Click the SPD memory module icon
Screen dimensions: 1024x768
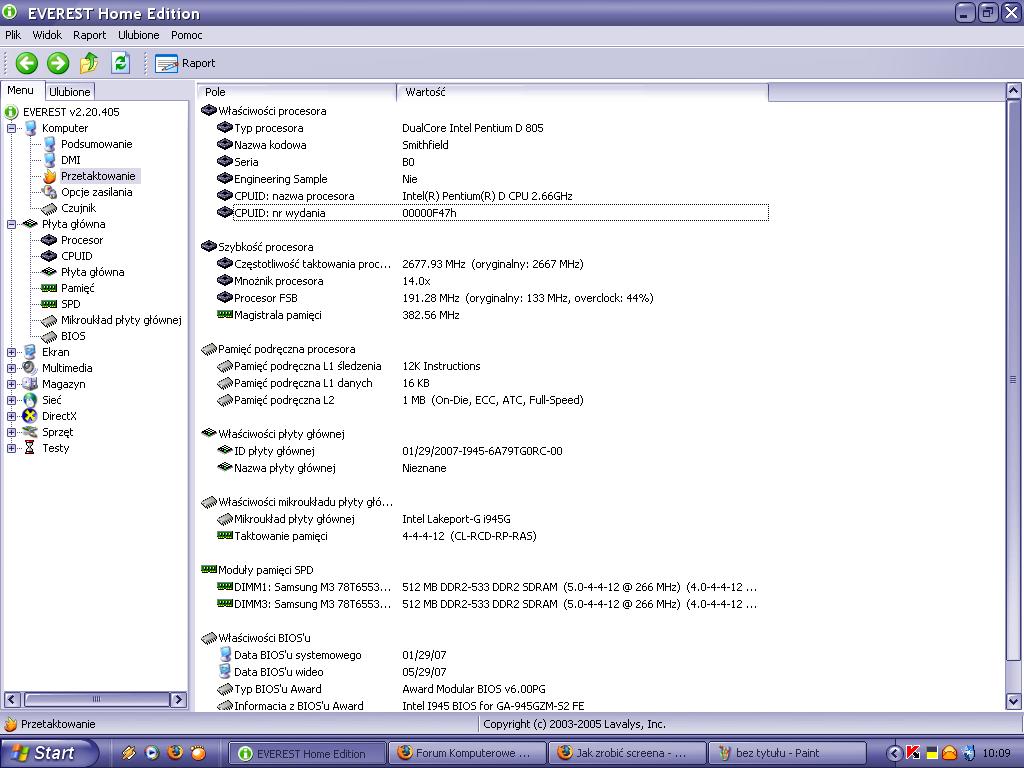point(50,304)
